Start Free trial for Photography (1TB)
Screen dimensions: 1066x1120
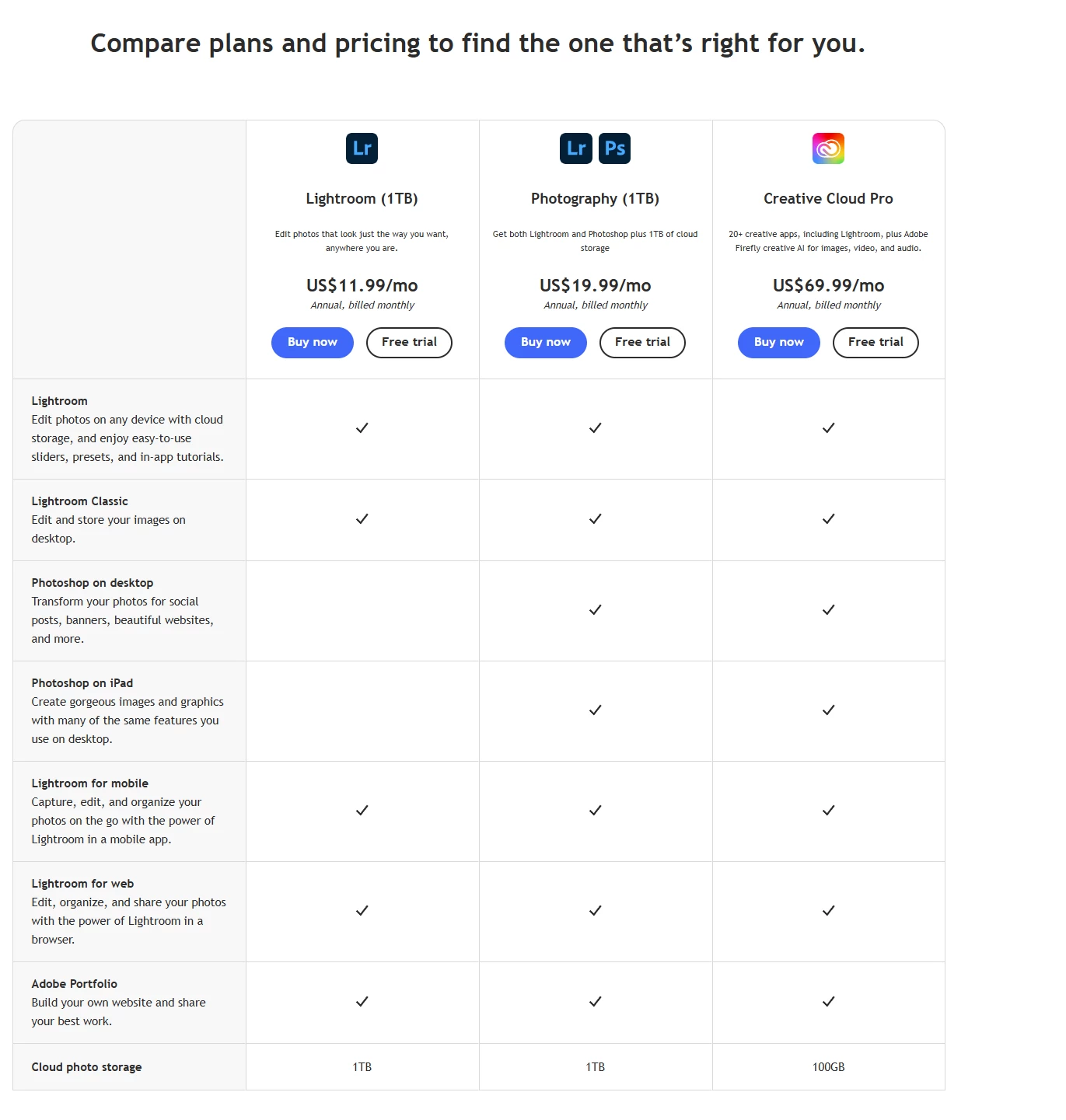coord(642,343)
